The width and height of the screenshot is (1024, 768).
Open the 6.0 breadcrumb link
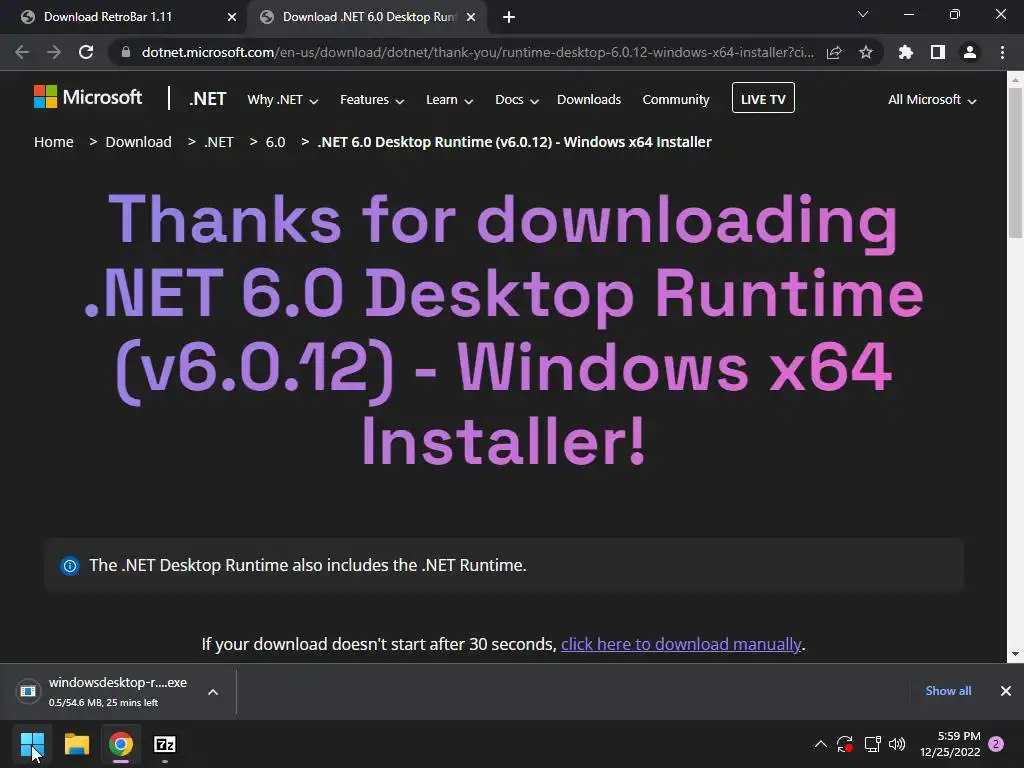(x=276, y=142)
